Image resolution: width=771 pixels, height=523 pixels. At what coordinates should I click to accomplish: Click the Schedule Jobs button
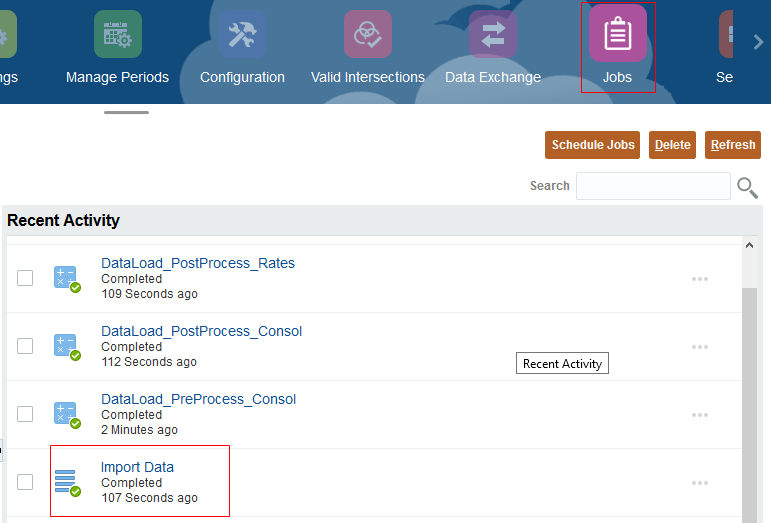[x=593, y=145]
